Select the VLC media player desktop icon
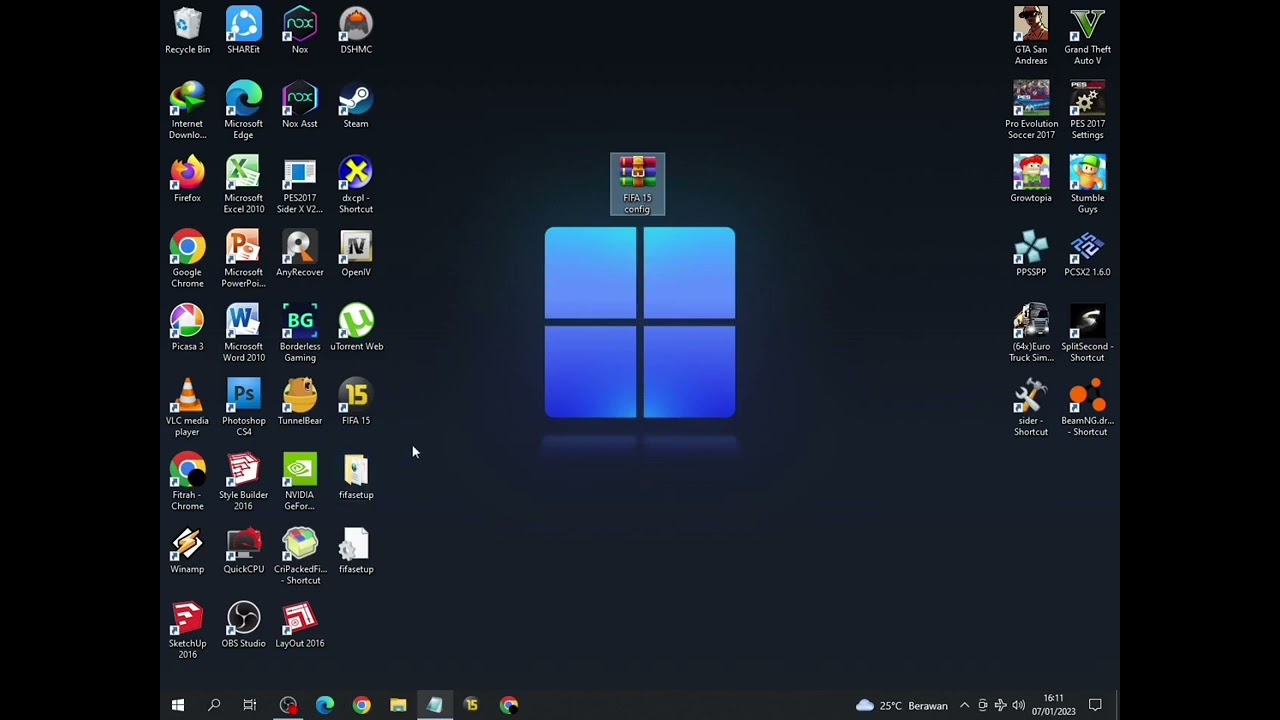 tap(187, 407)
